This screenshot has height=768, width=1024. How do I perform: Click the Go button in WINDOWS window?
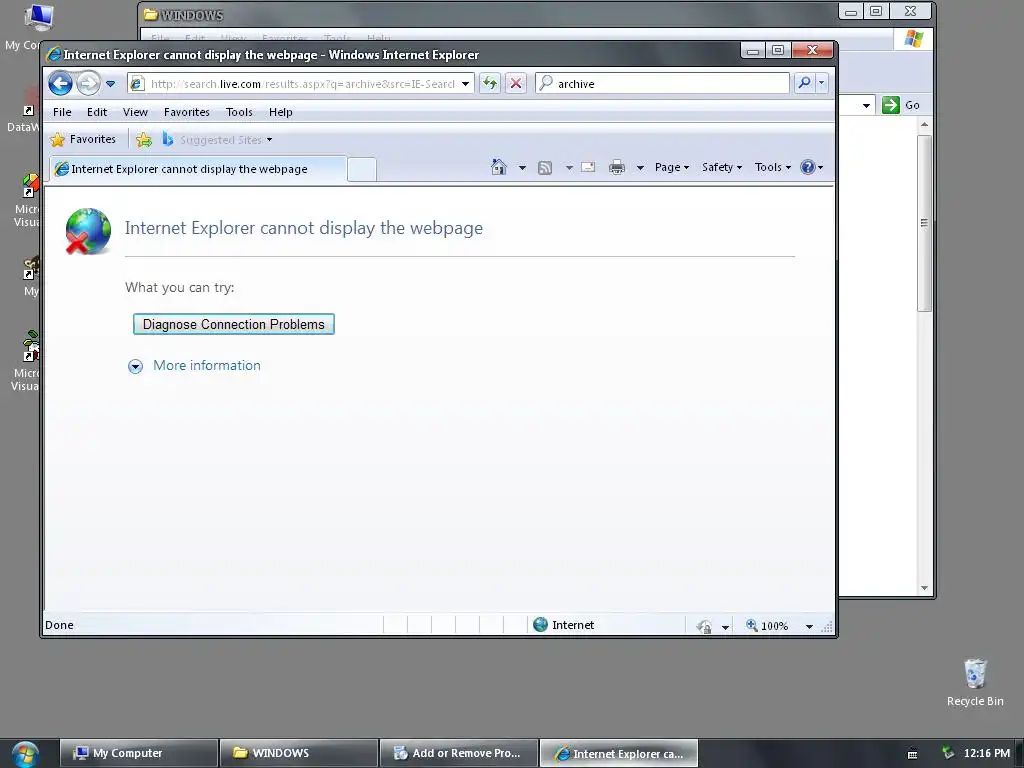coord(901,105)
